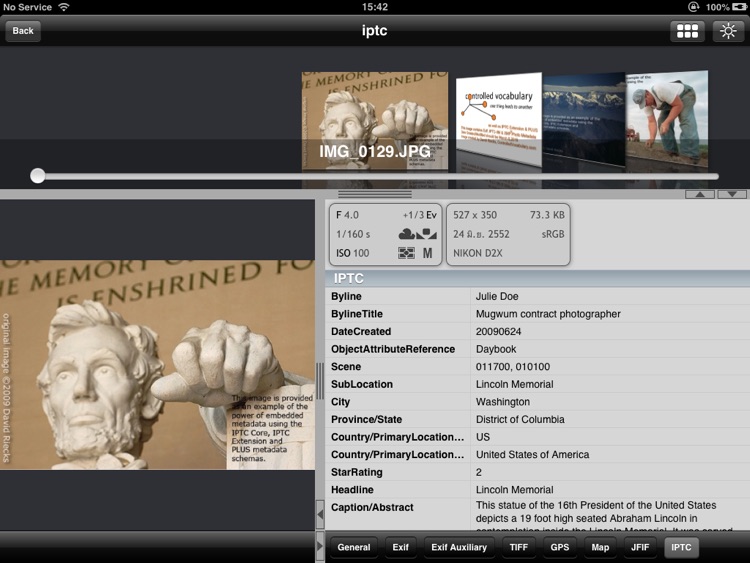This screenshot has height=563, width=750.
Task: Show the Map tab
Action: (x=600, y=547)
